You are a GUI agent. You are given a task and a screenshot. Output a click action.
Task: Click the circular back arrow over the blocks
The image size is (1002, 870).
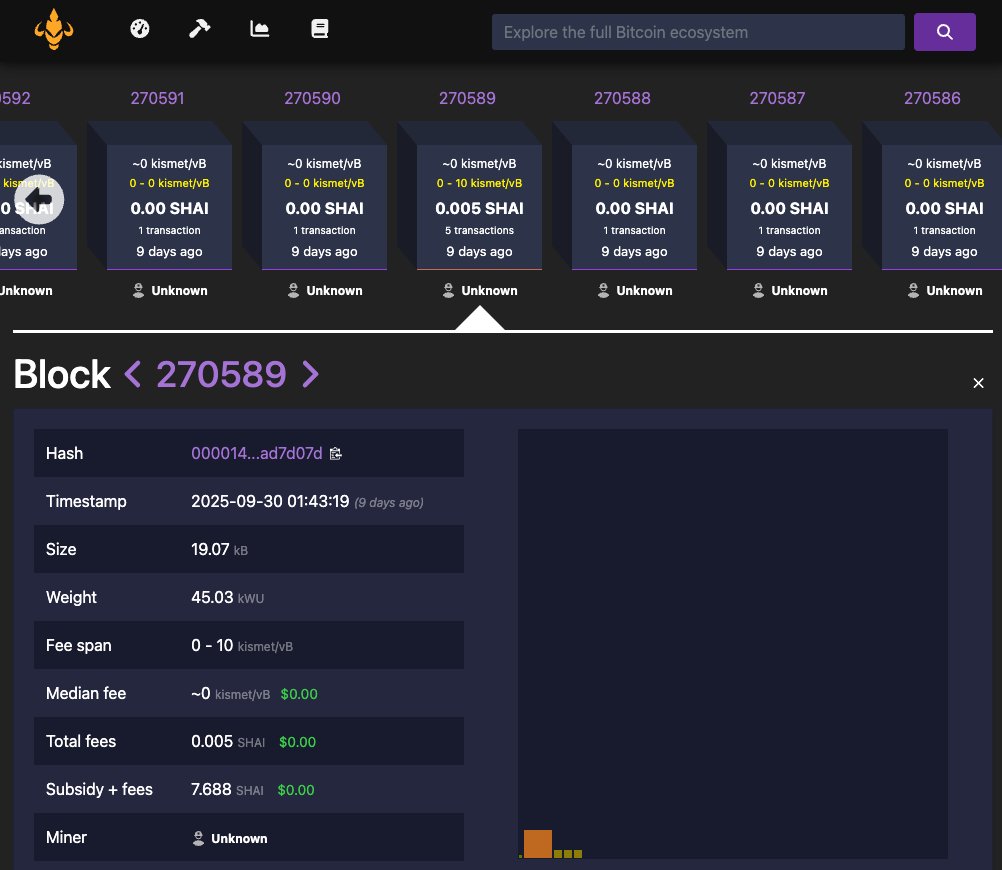[39, 199]
